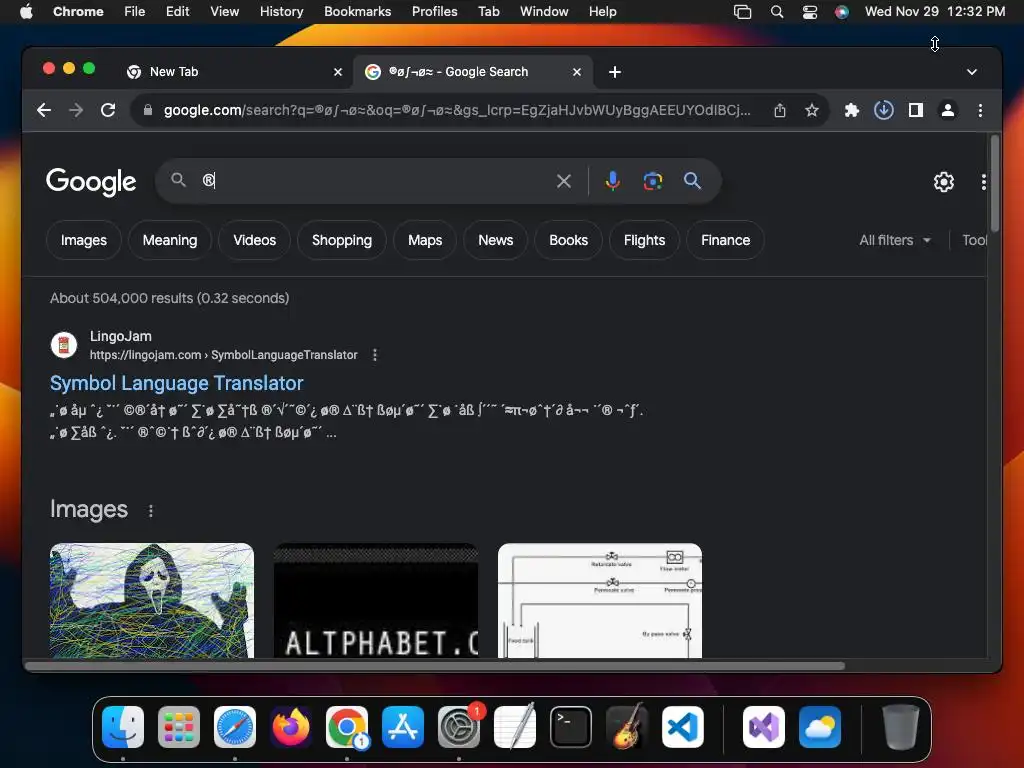Click the Google logo
The image size is (1024, 768).
pyautogui.click(x=91, y=182)
